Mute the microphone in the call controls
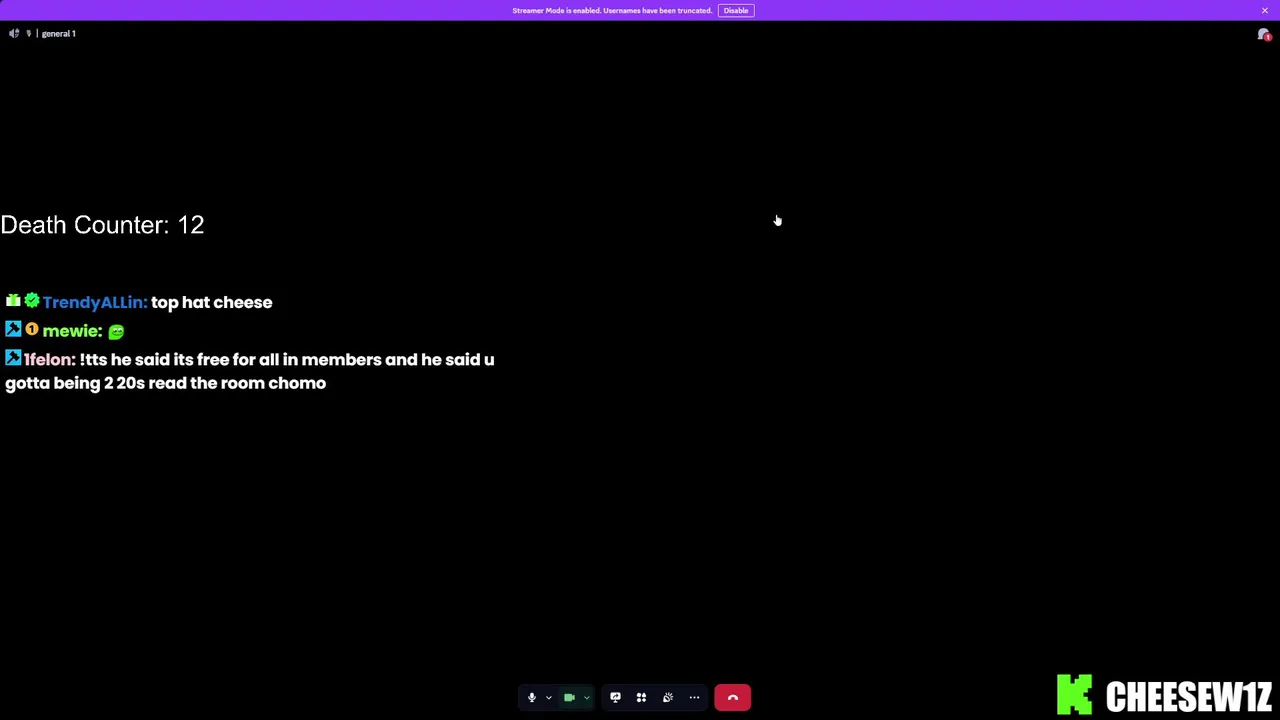The width and height of the screenshot is (1280, 720). 531,698
